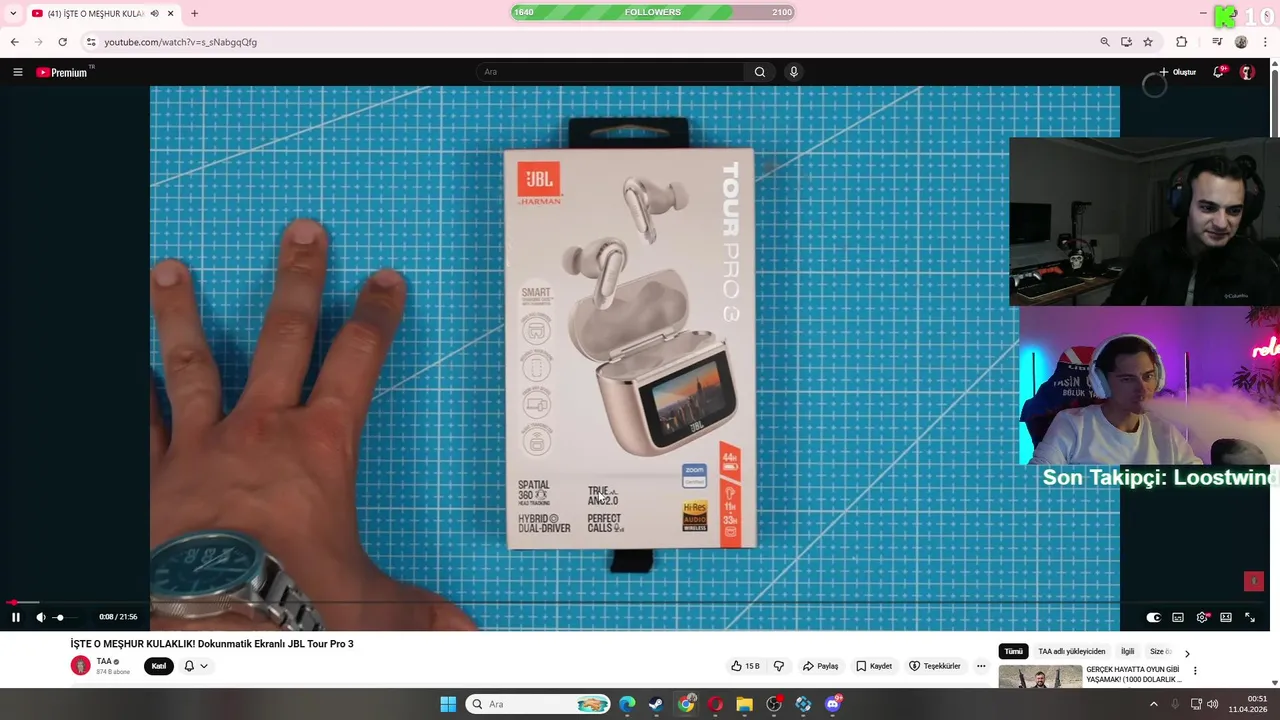This screenshot has width=1280, height=720.
Task: Pause the playing video
Action: [x=16, y=617]
